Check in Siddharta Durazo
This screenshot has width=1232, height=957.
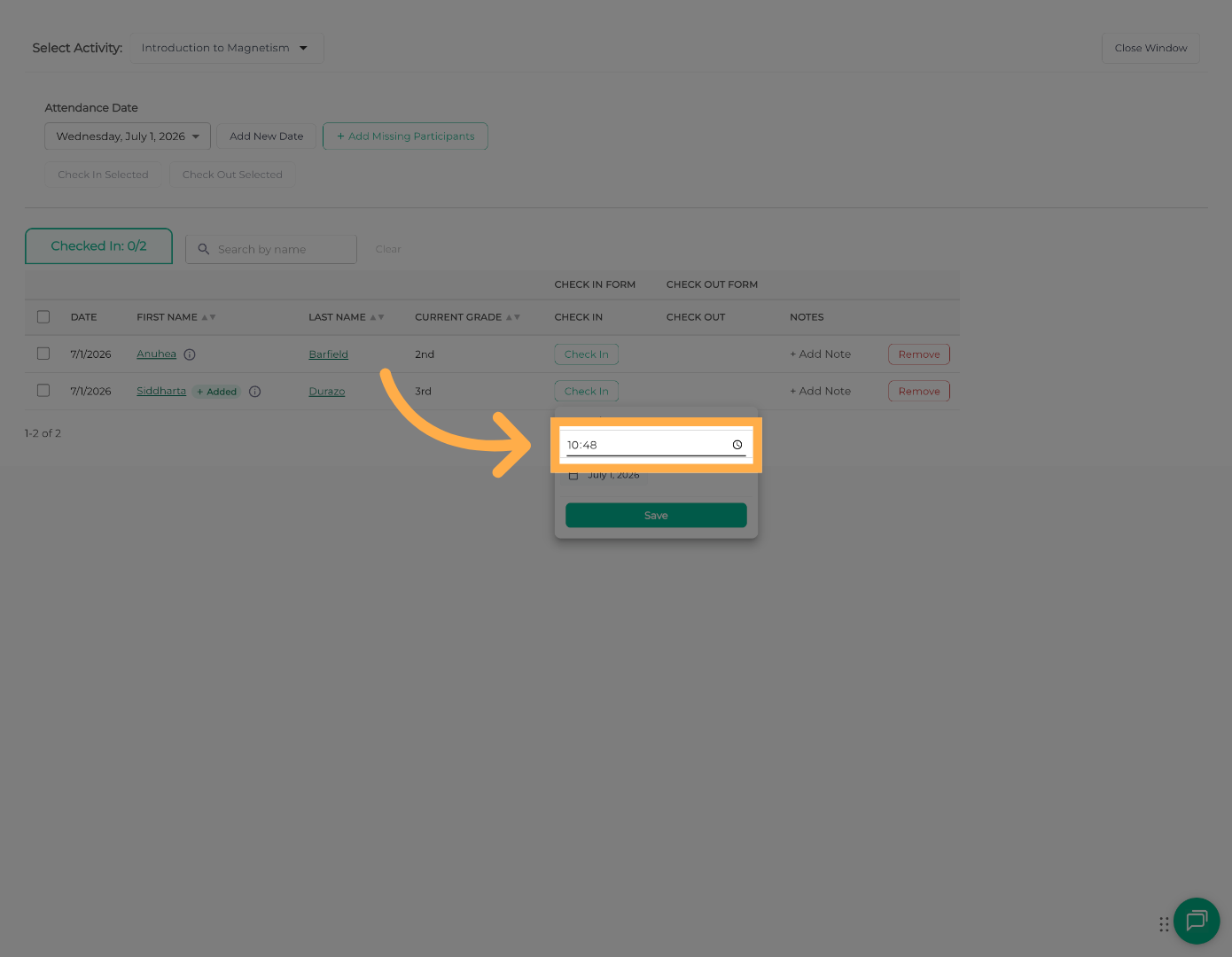[587, 392]
